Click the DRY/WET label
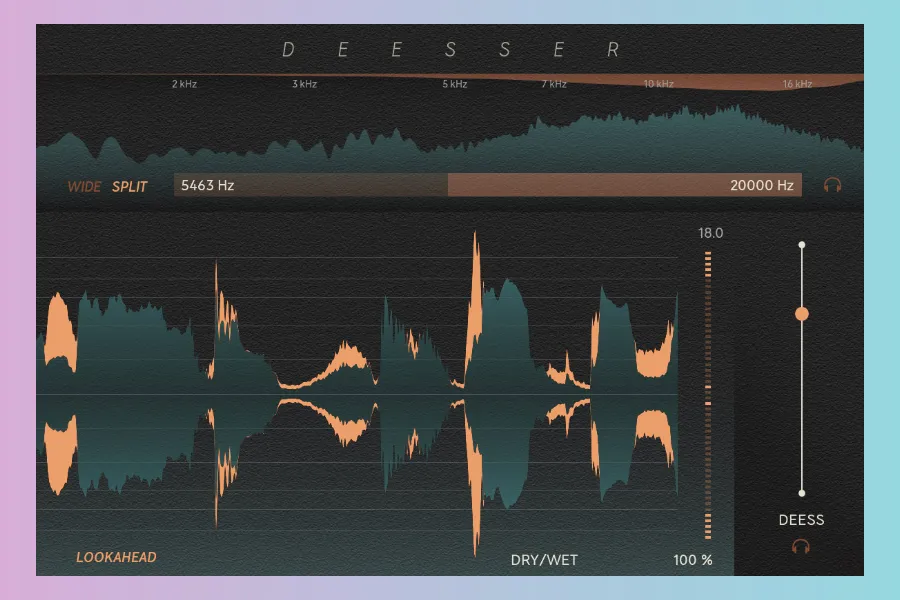This screenshot has width=900, height=600. pyautogui.click(x=544, y=560)
